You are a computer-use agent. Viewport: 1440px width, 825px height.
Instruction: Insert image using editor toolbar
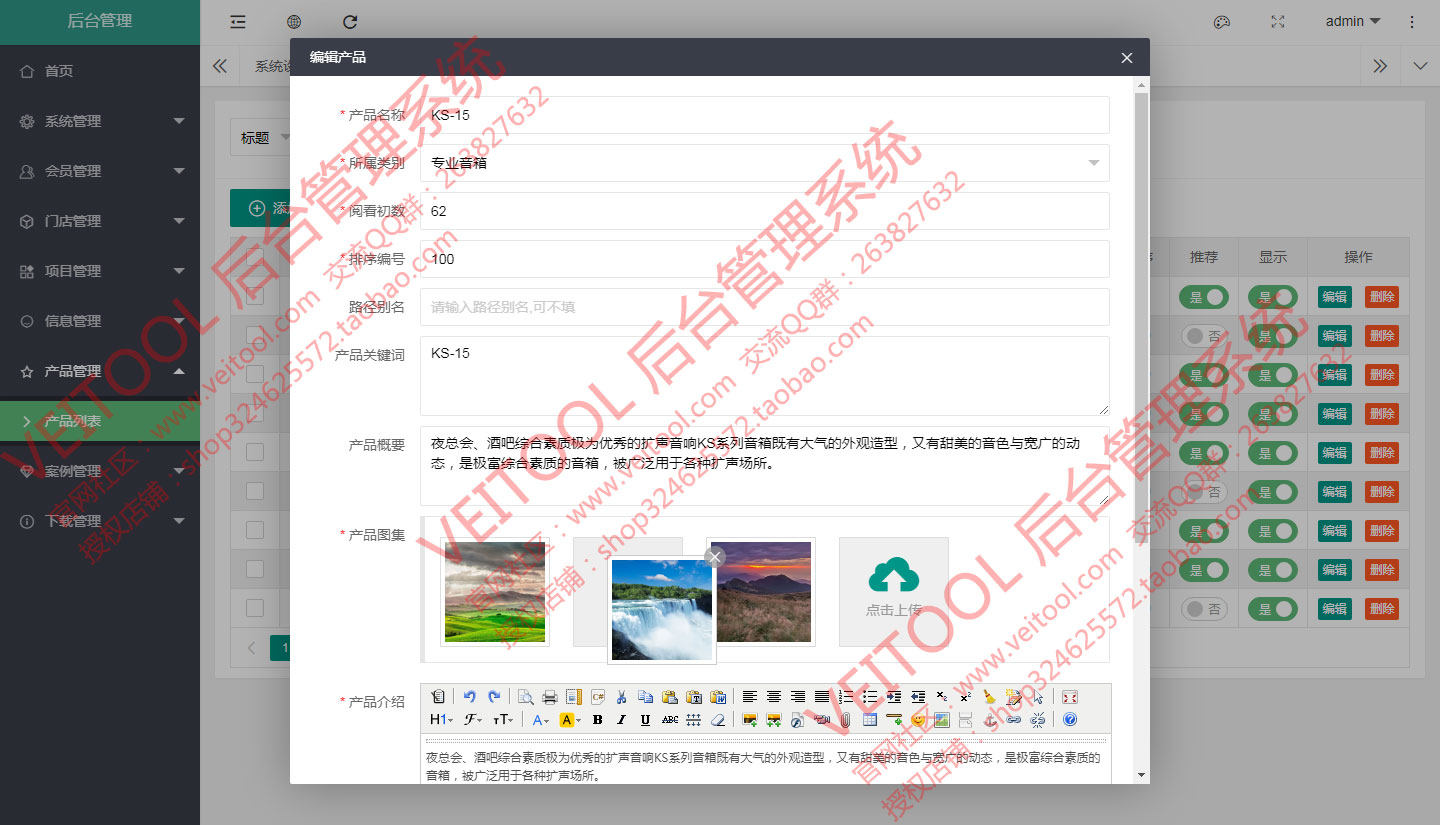pos(749,719)
